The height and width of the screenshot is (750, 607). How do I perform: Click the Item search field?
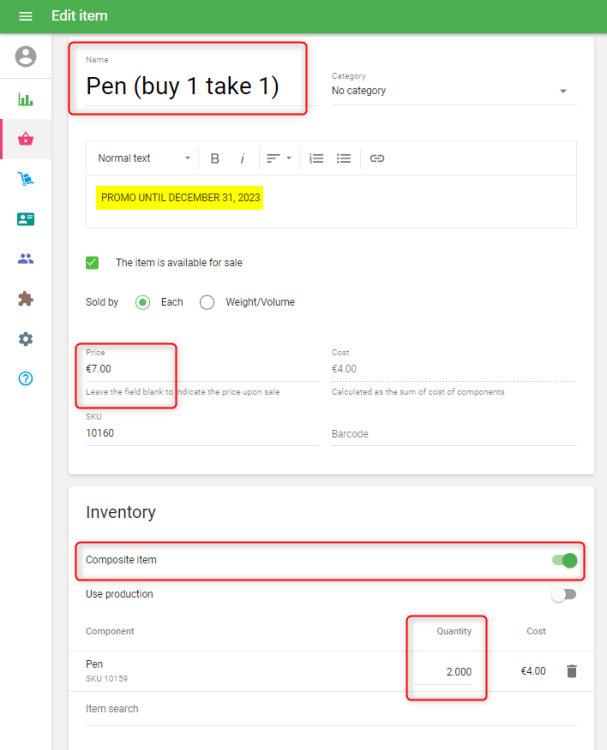330,709
